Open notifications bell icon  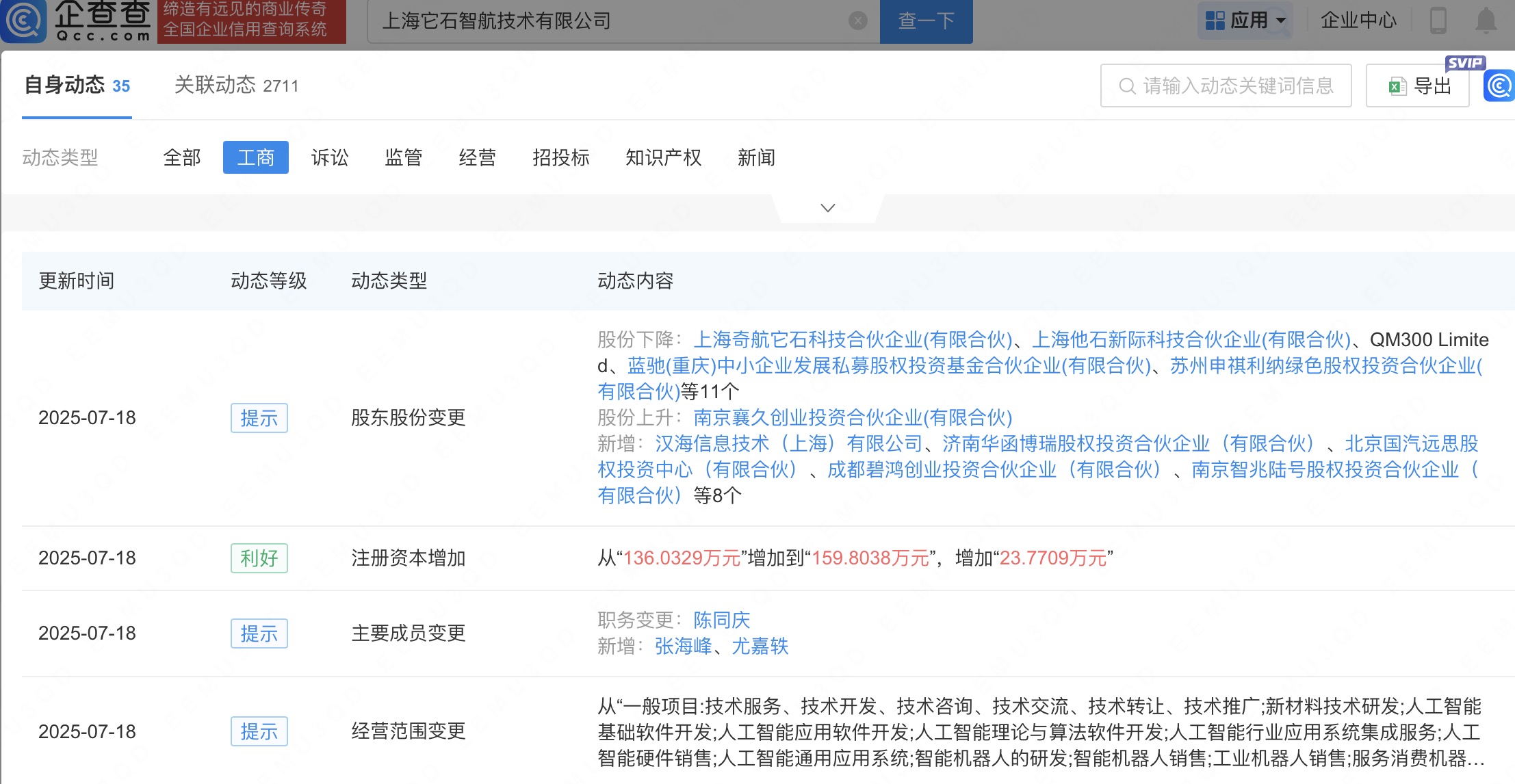tap(1486, 21)
